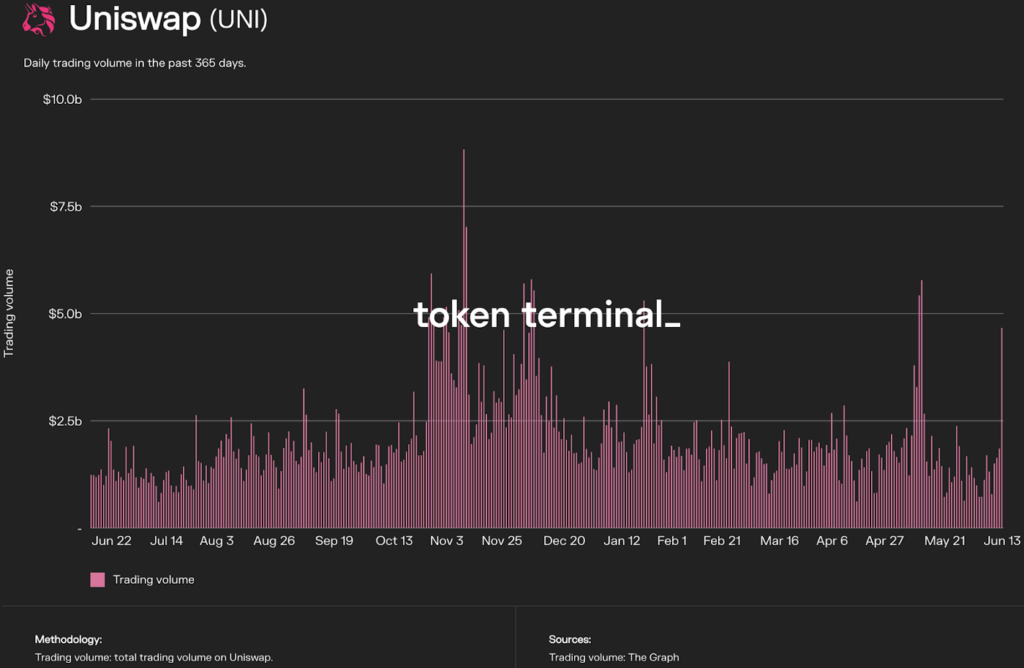This screenshot has height=668, width=1024.
Task: Click the Aug 26 date marker
Action: (x=274, y=541)
